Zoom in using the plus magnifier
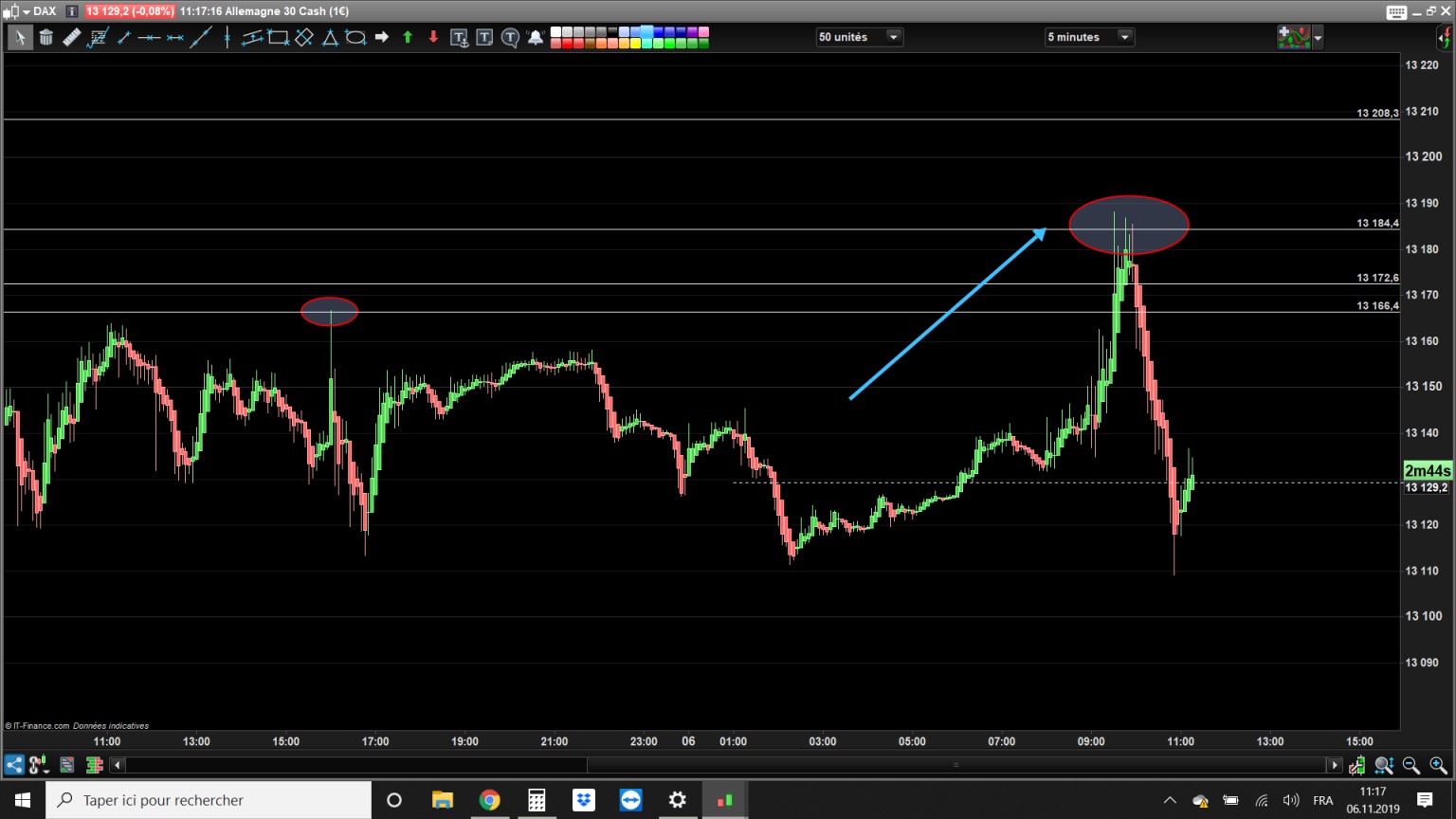Viewport: 1456px width, 819px height. tap(1438, 765)
